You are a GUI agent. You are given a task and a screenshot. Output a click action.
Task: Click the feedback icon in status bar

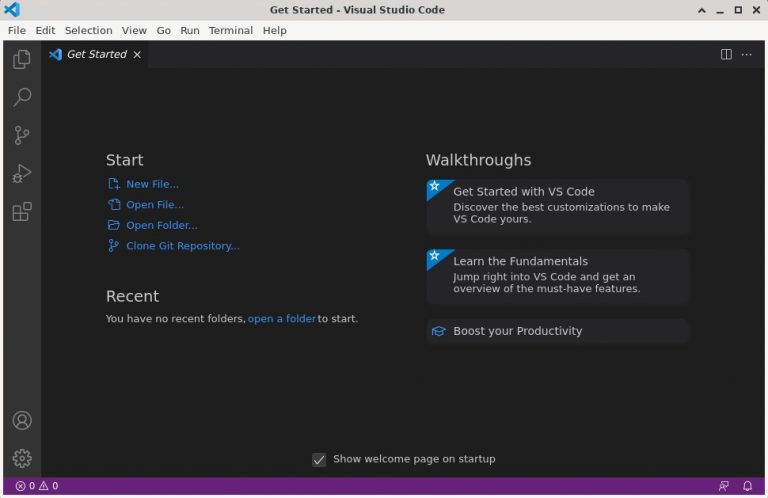click(x=723, y=486)
